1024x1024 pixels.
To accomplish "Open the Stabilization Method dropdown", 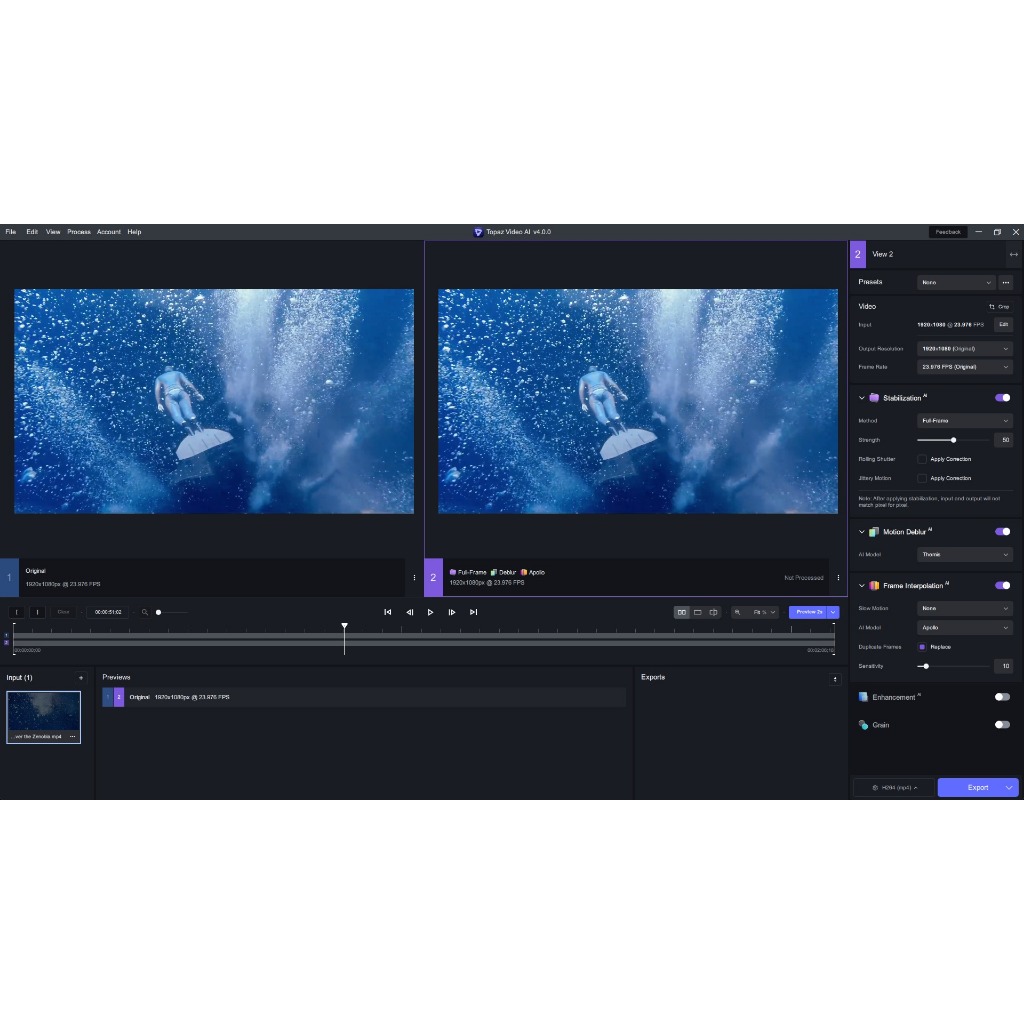I will pyautogui.click(x=965, y=421).
